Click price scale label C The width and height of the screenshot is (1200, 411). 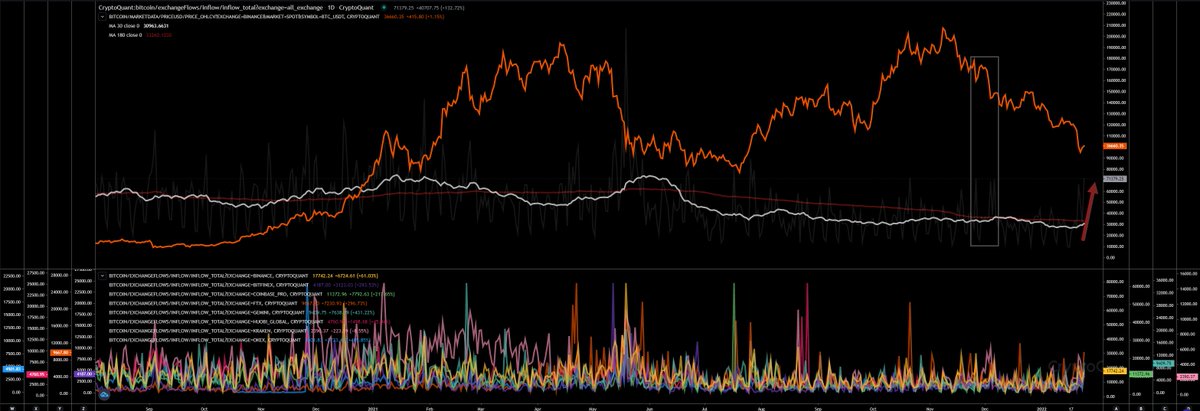coord(1165,408)
